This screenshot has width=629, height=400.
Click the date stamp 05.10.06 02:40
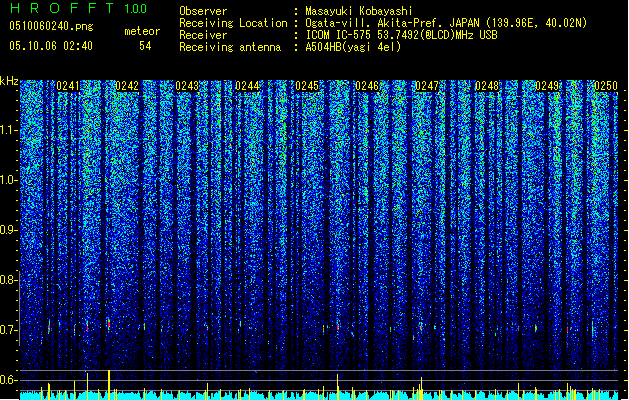51,46
